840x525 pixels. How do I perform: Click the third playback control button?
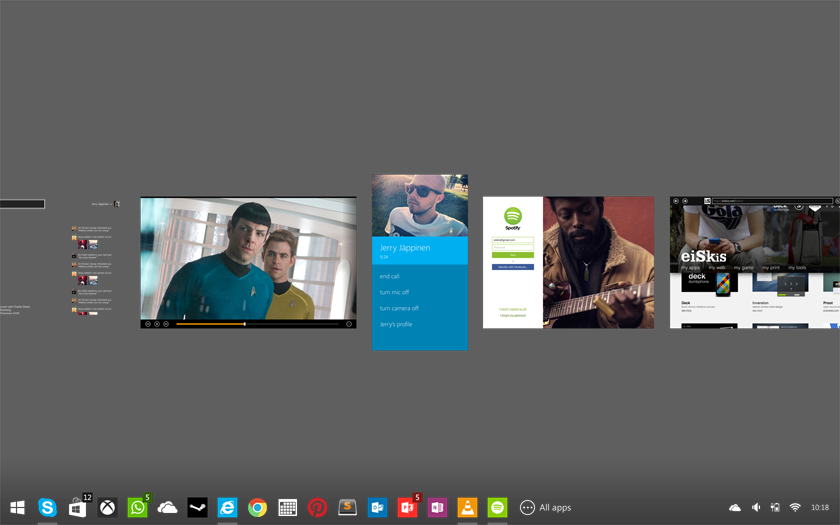pos(166,324)
